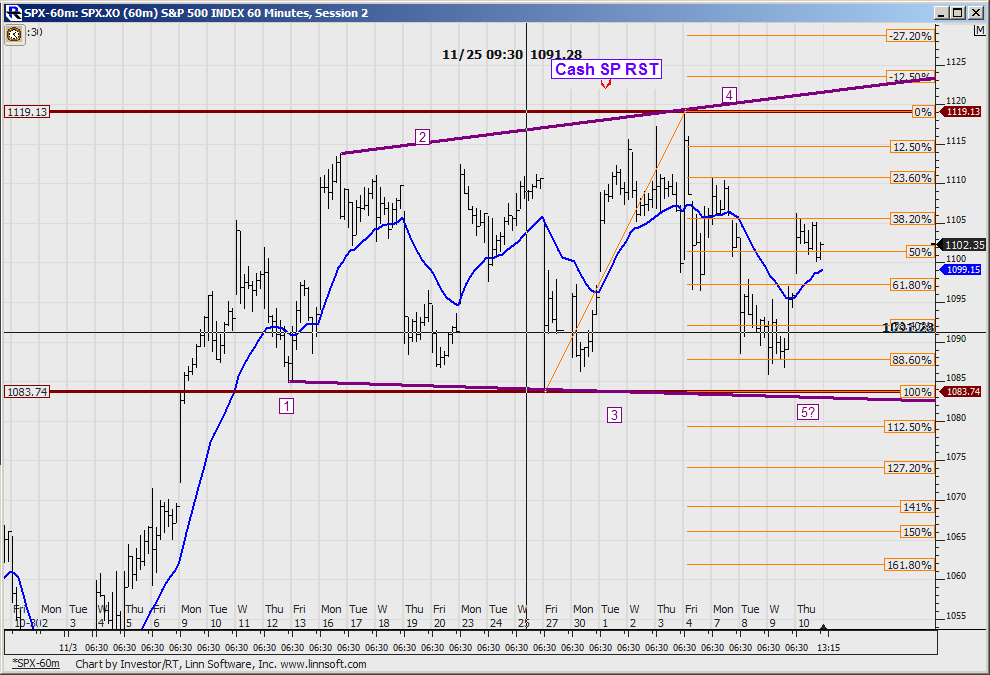Click the clock periodicity icon at top-left
990x675 pixels.
(14, 33)
